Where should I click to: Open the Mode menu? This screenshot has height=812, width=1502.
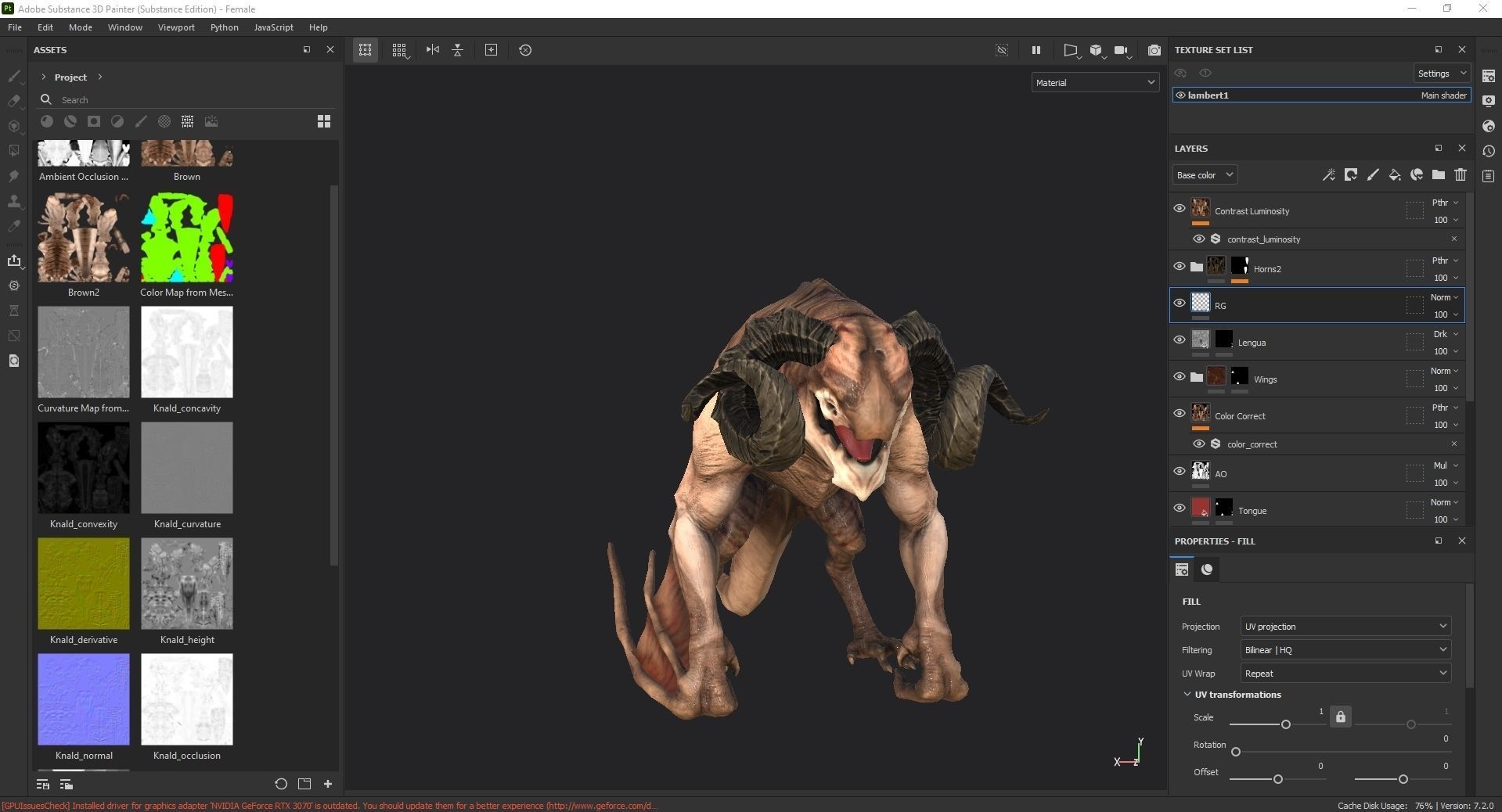81,27
